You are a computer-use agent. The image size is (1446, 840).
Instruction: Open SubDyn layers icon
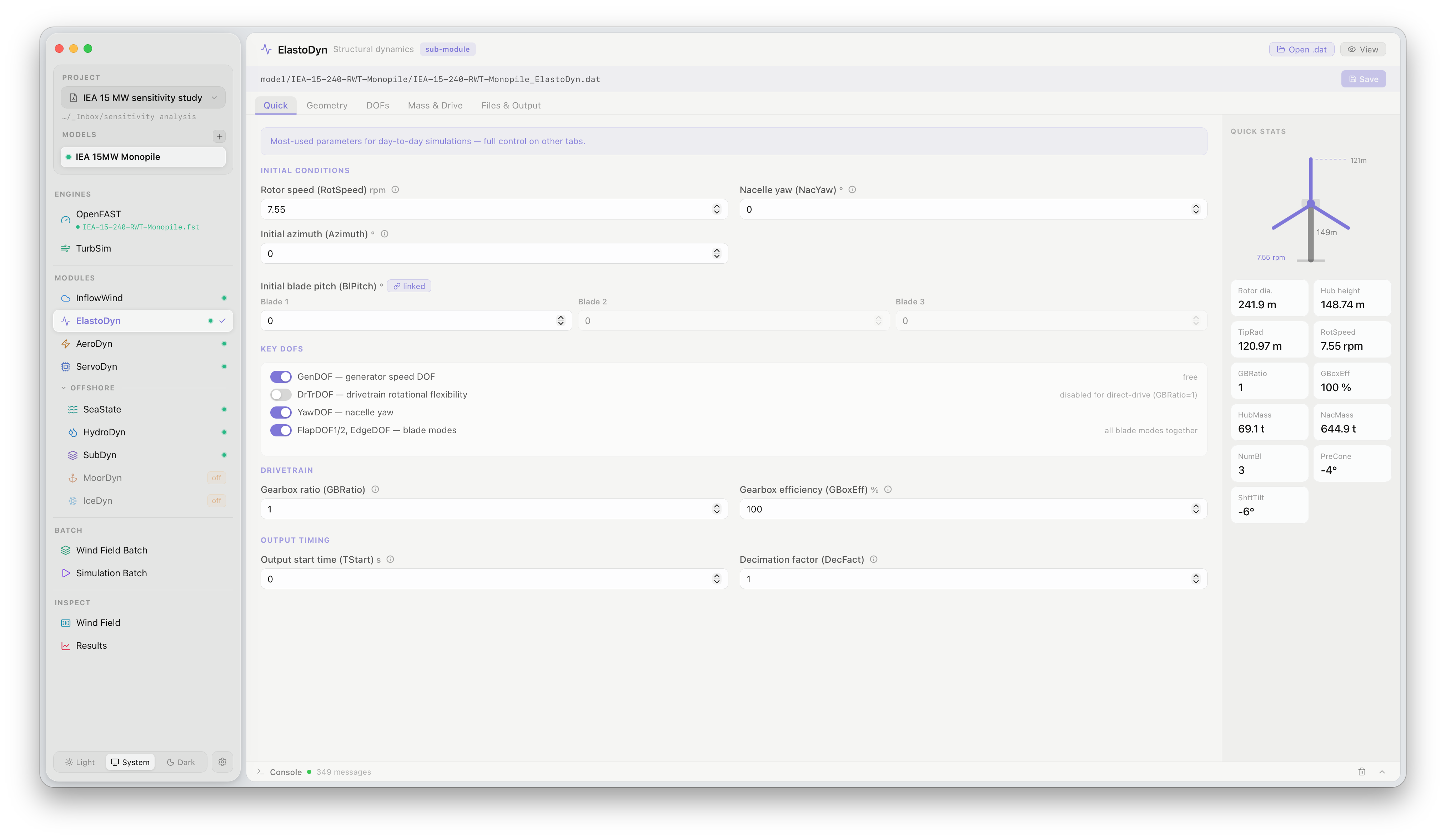point(73,455)
